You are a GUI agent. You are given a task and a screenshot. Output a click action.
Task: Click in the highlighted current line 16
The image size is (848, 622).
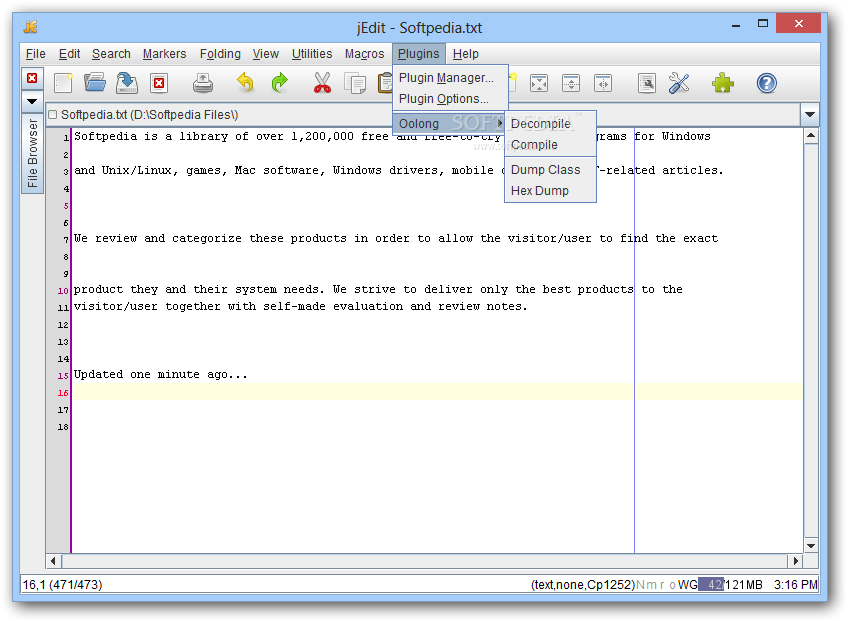pyautogui.click(x=437, y=392)
